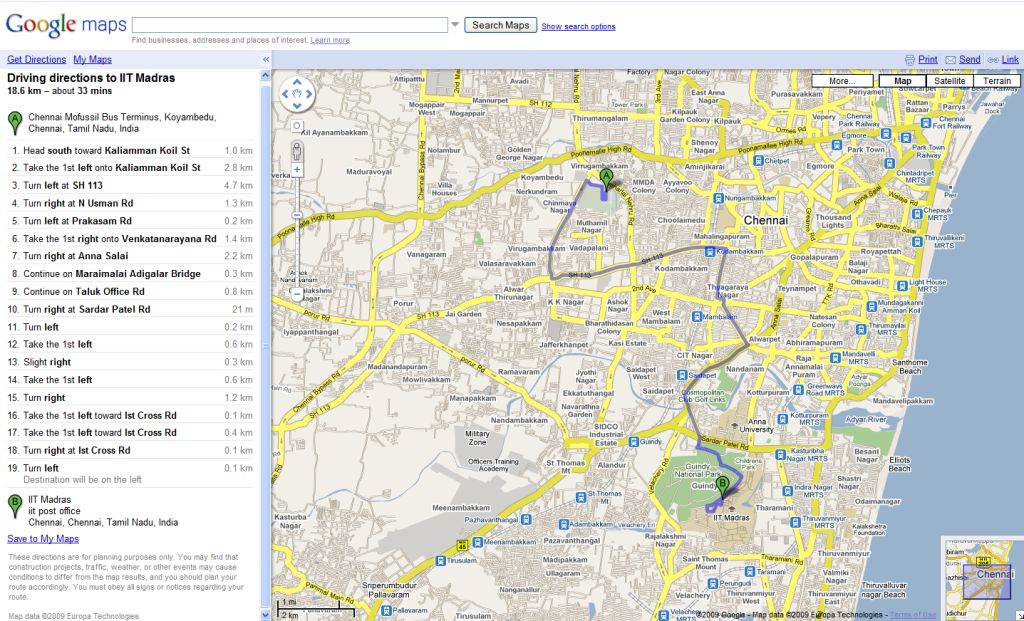Select the Kotturpuram MRTS station icon
1024x621 pixels.
[784, 419]
